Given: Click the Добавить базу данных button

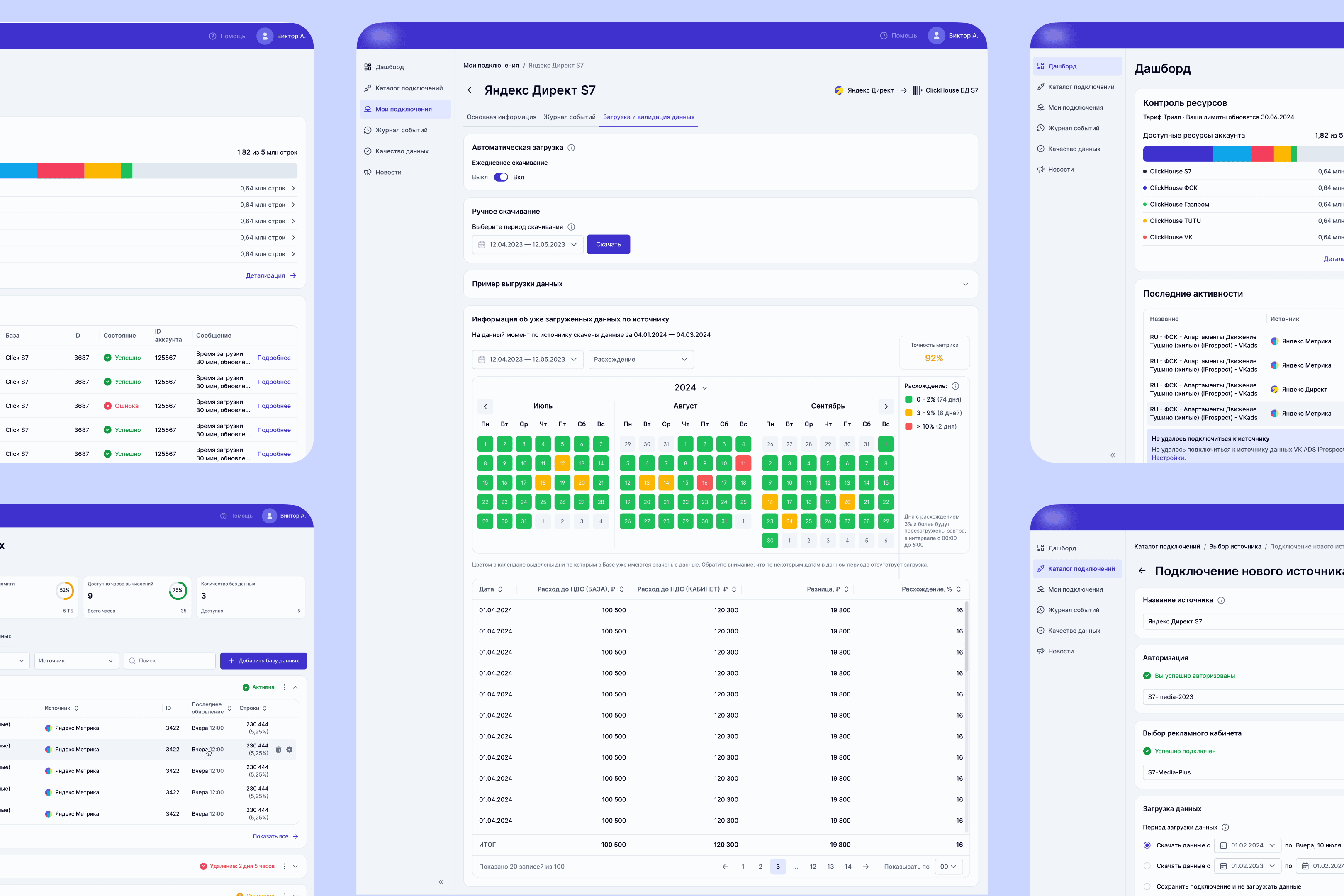Looking at the screenshot, I should (x=263, y=660).
